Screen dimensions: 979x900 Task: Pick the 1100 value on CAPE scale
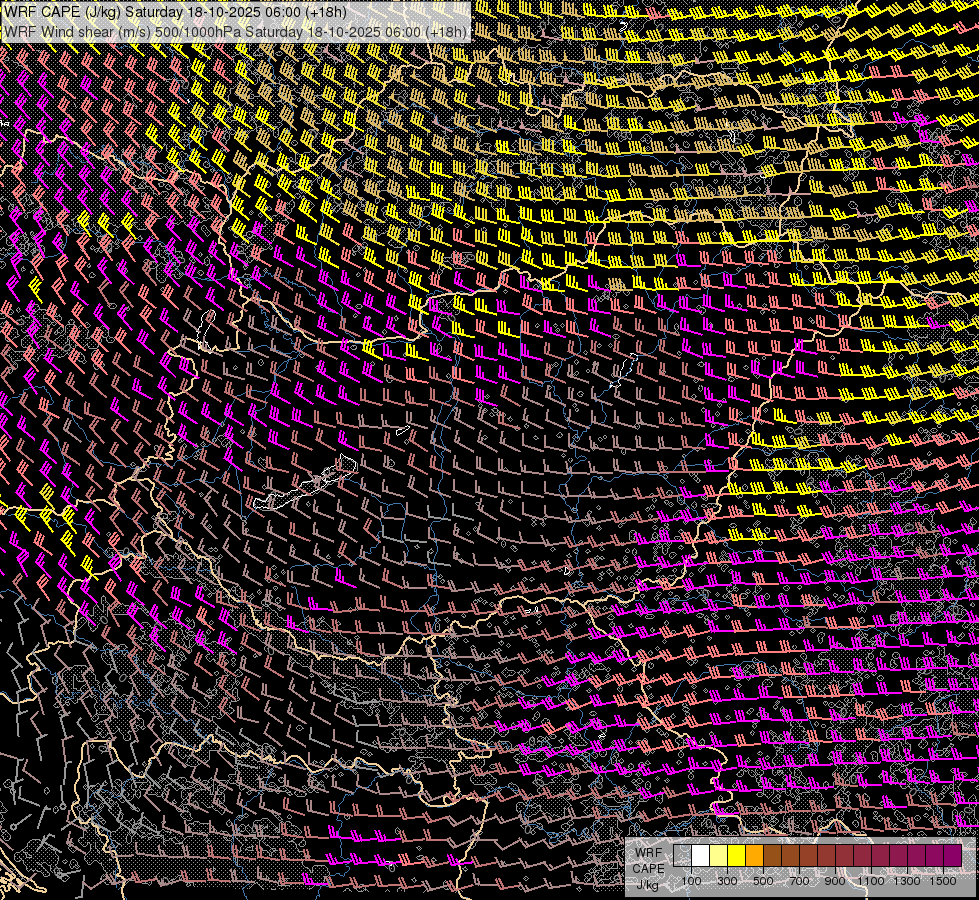coord(872,881)
